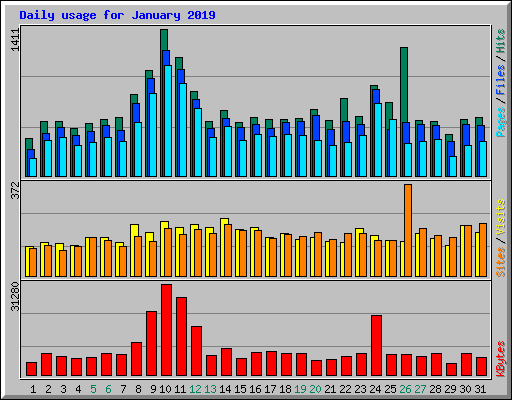This screenshot has height=400, width=512.
Task: Click day 24 on the x-axis
Action: click(375, 389)
